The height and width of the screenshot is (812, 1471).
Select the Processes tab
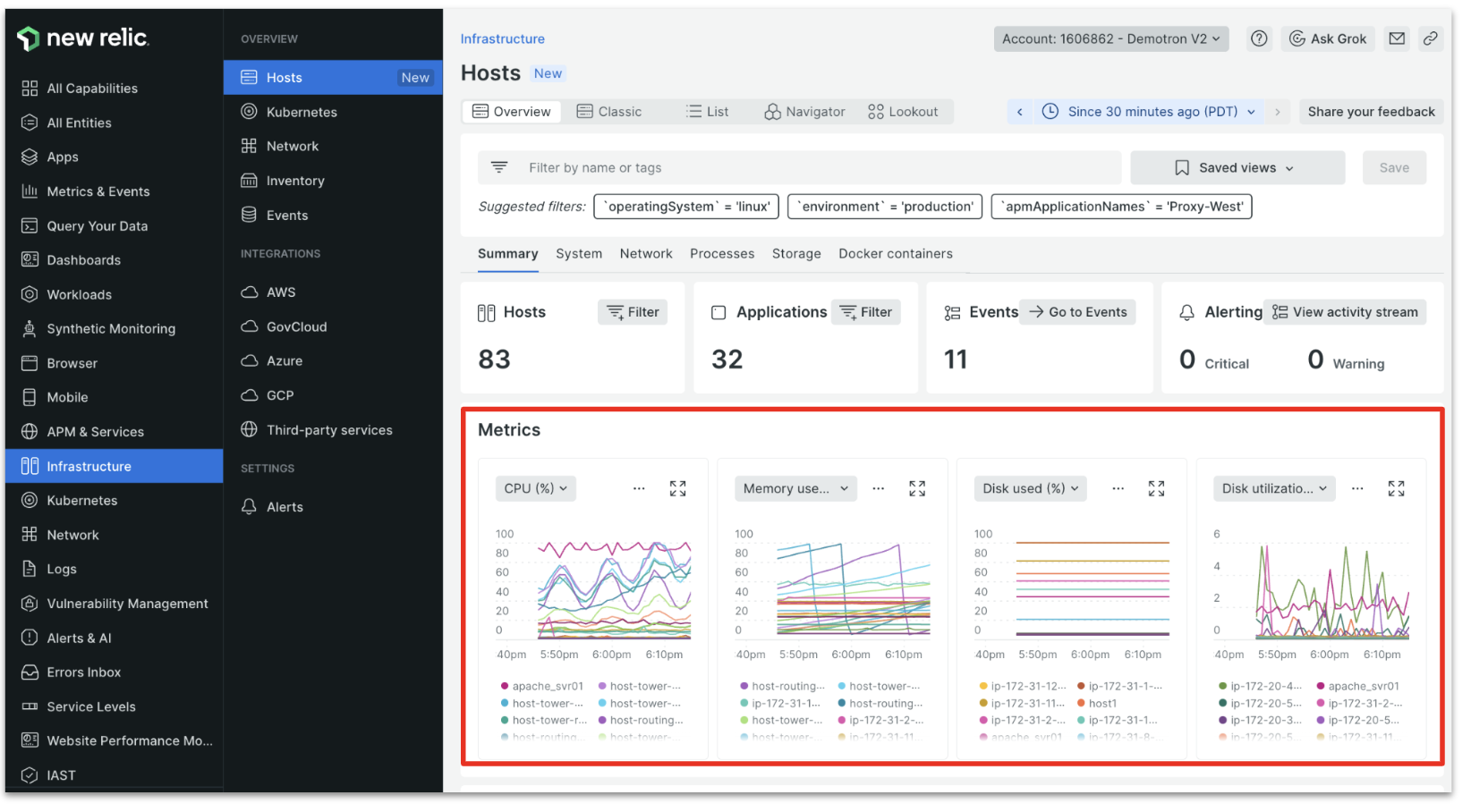(x=722, y=254)
